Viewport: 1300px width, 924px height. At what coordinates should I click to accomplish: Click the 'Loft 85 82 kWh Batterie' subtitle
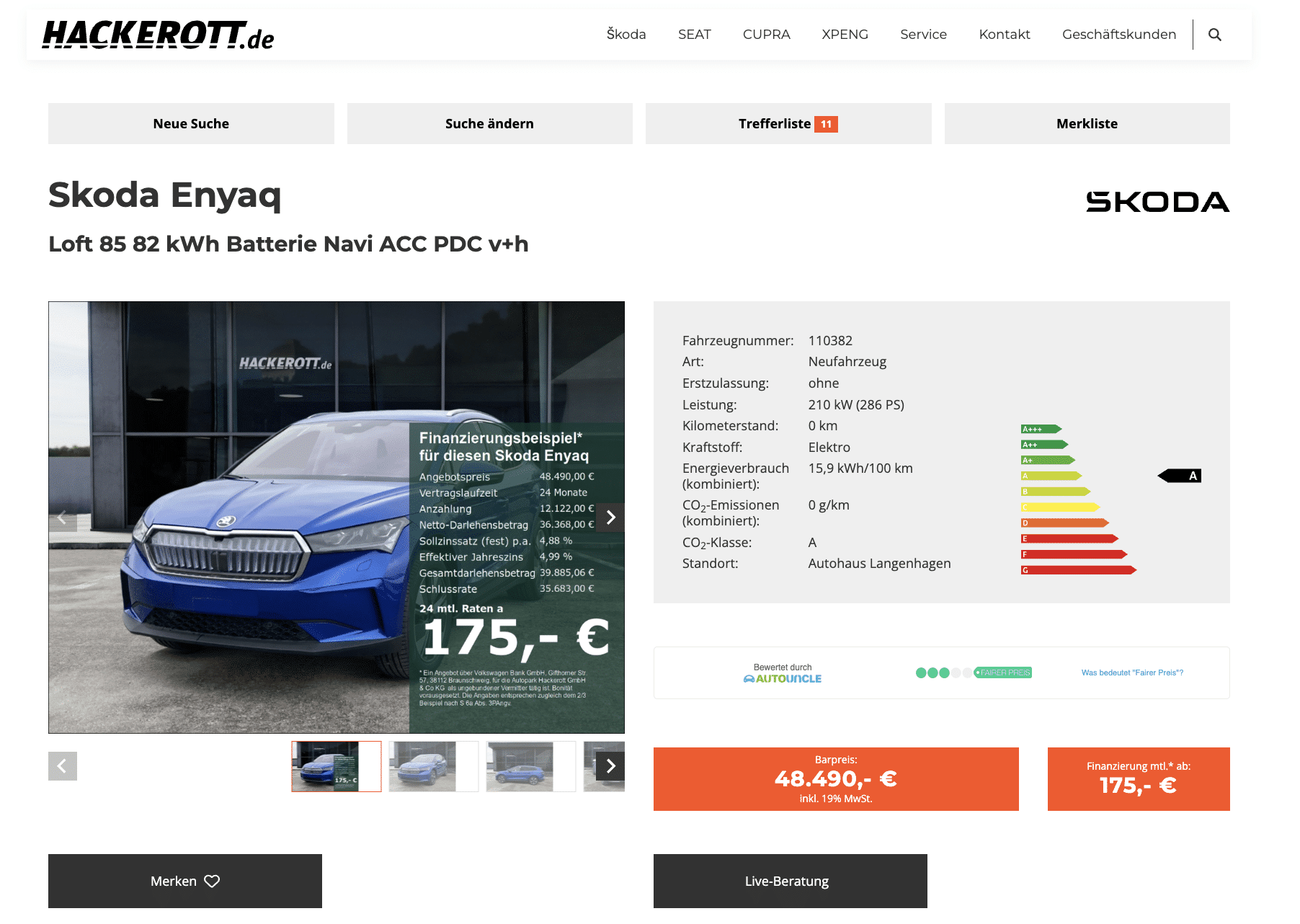pyautogui.click(x=288, y=244)
